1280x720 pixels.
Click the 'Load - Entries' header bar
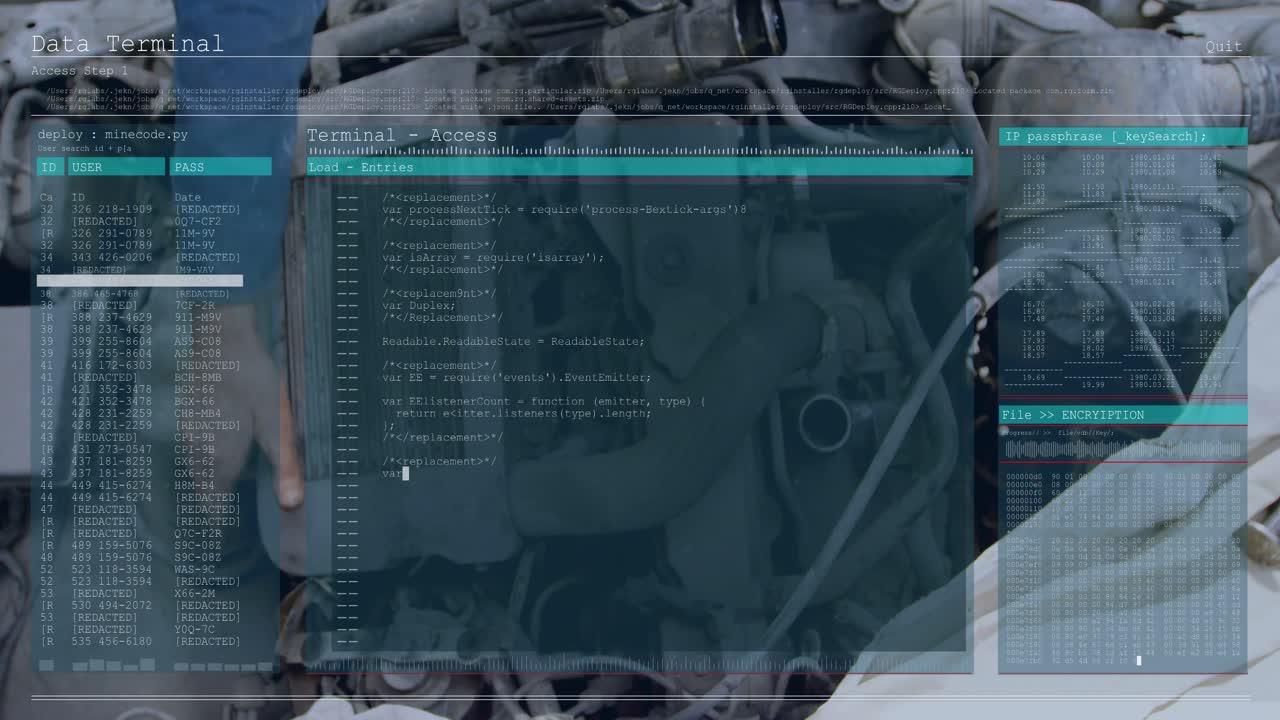[x=640, y=167]
